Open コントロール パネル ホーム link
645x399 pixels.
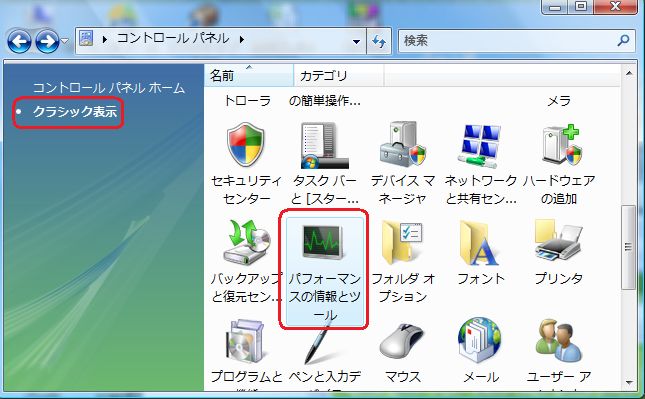[109, 88]
